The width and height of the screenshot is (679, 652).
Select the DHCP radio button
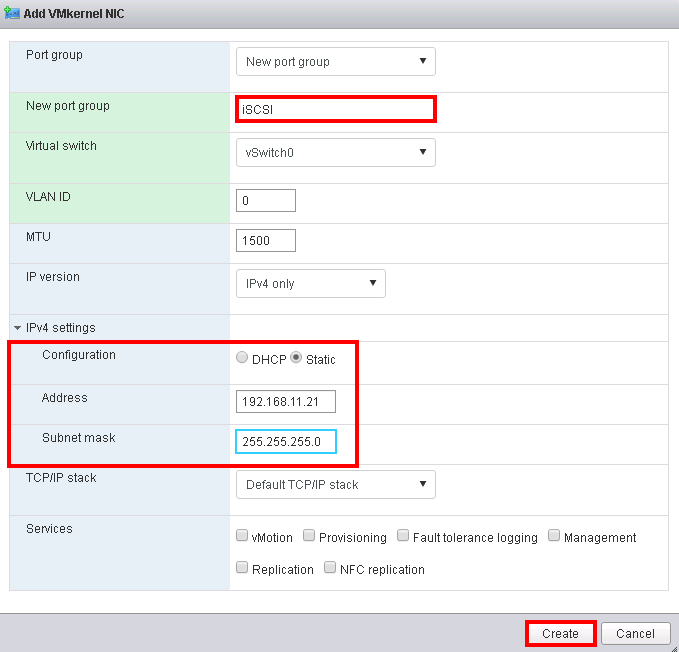click(x=242, y=359)
